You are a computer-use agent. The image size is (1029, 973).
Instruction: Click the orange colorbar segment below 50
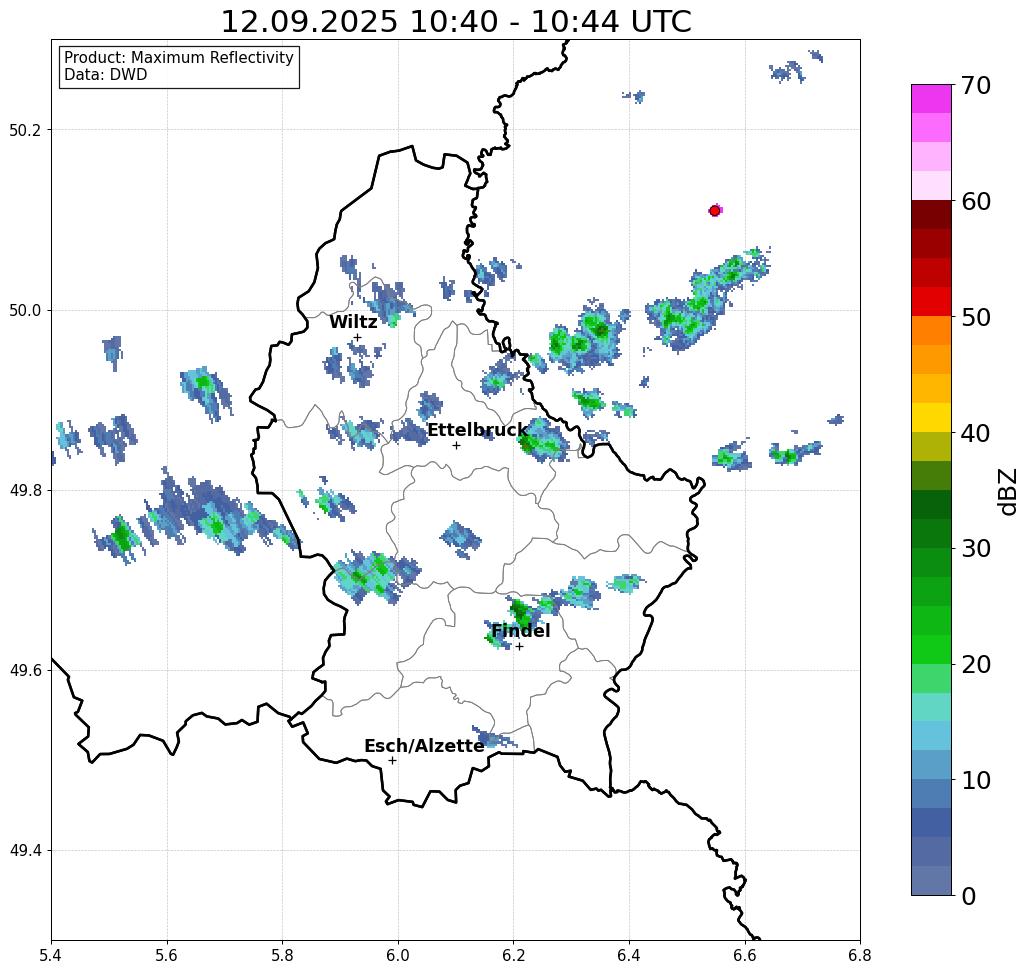point(931,331)
